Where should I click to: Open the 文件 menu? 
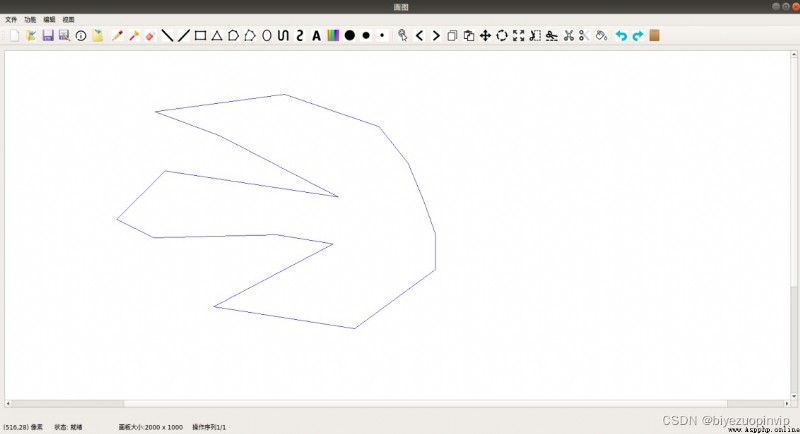pos(11,19)
